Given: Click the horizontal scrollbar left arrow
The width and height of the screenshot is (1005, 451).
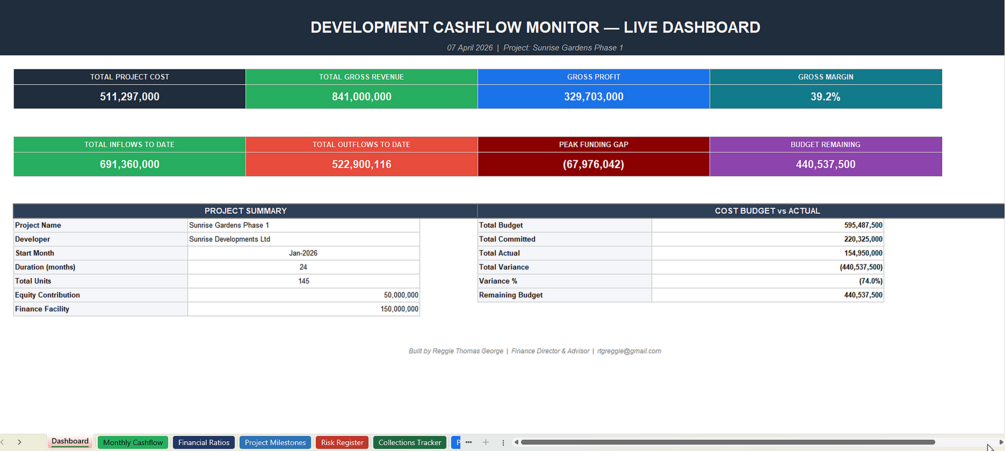Looking at the screenshot, I should (x=516, y=442).
